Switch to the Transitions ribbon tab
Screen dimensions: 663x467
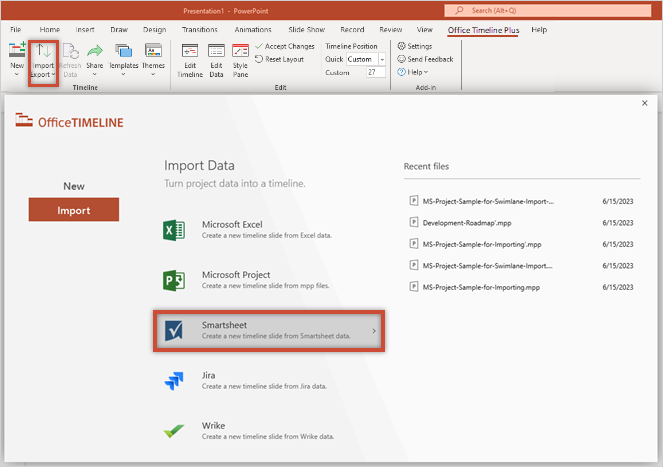pyautogui.click(x=200, y=30)
